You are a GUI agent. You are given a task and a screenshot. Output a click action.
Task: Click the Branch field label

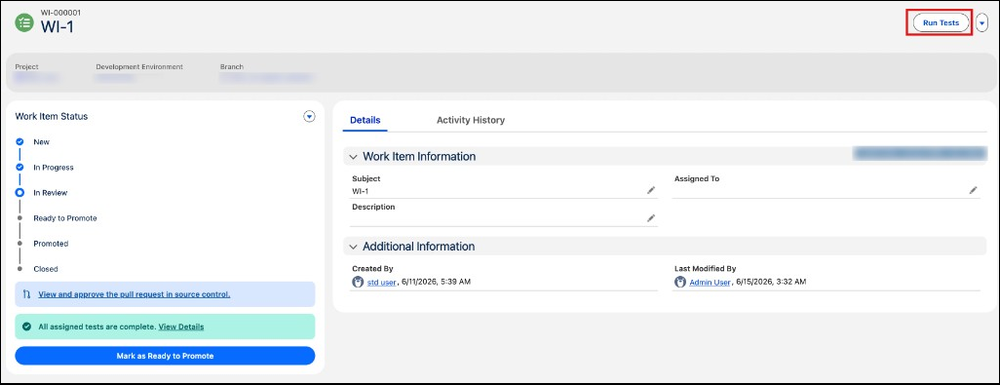(232, 66)
